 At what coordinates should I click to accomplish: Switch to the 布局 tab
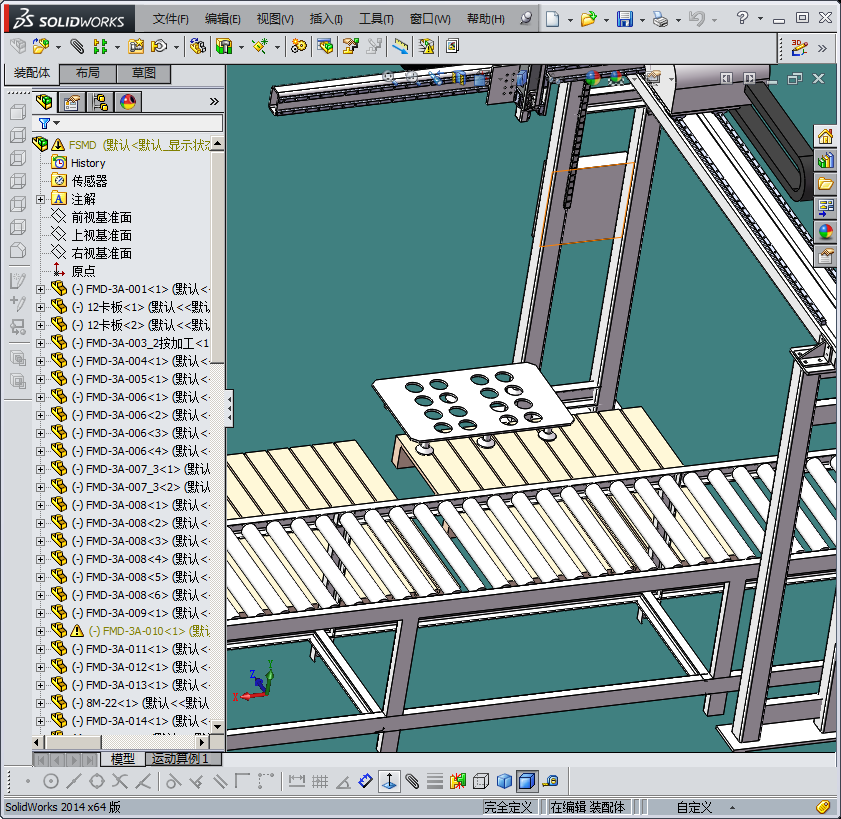(x=87, y=74)
